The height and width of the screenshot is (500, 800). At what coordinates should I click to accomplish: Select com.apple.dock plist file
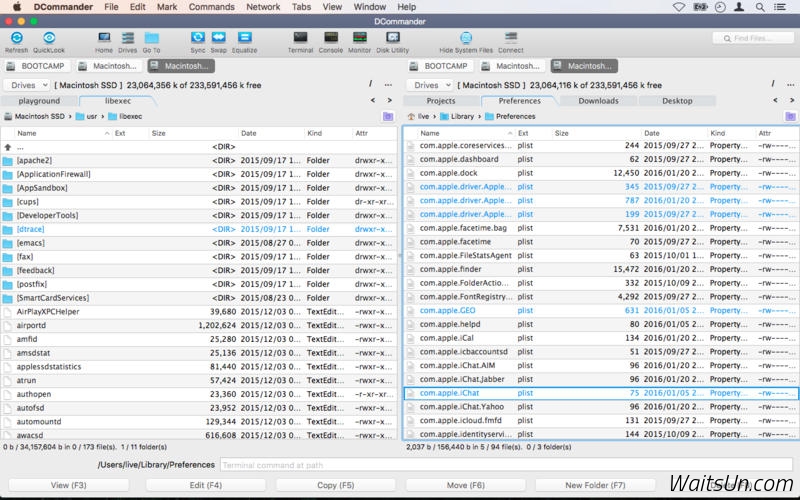pos(601,173)
